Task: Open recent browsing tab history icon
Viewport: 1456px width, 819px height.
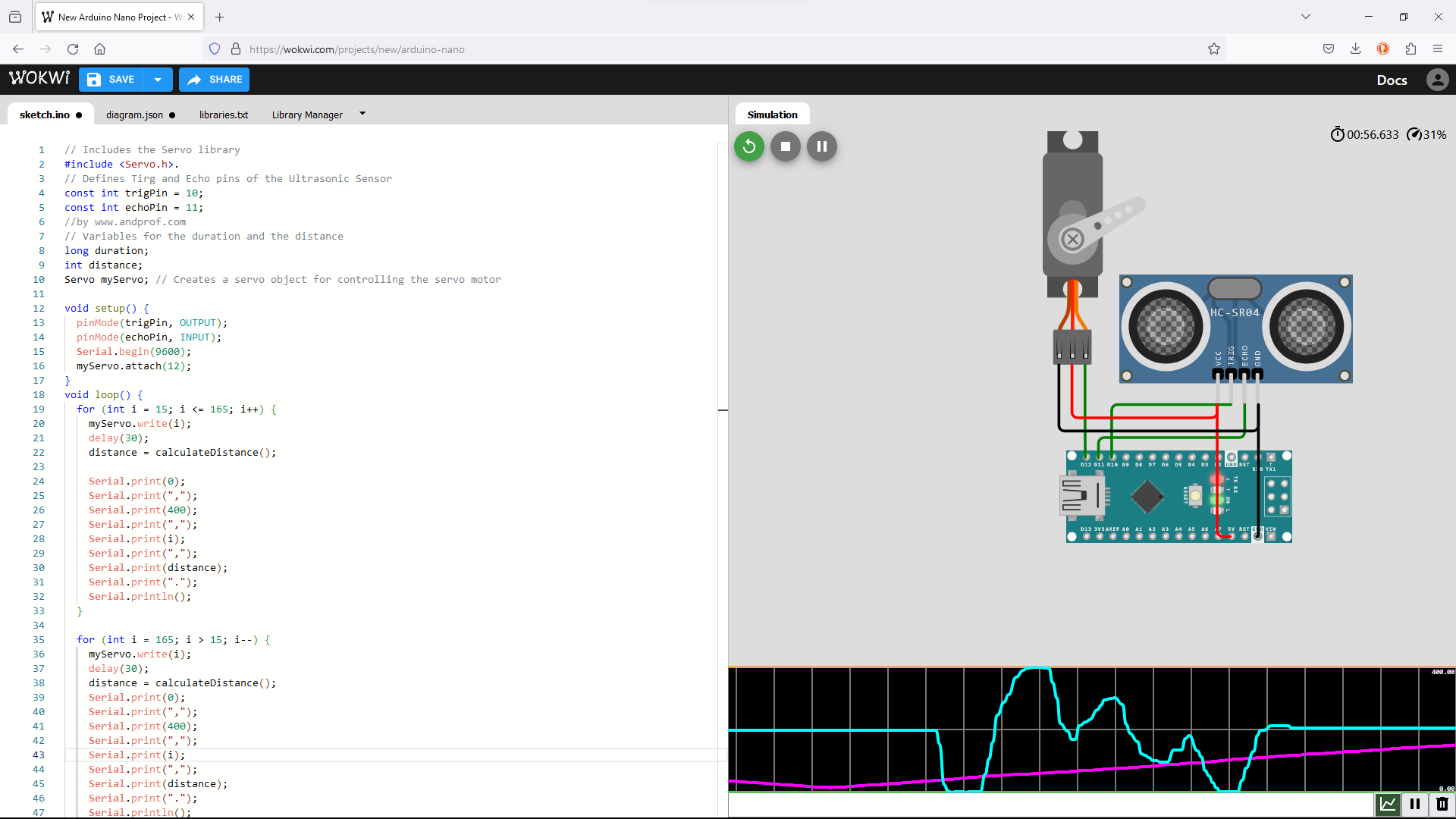Action: pos(15,17)
